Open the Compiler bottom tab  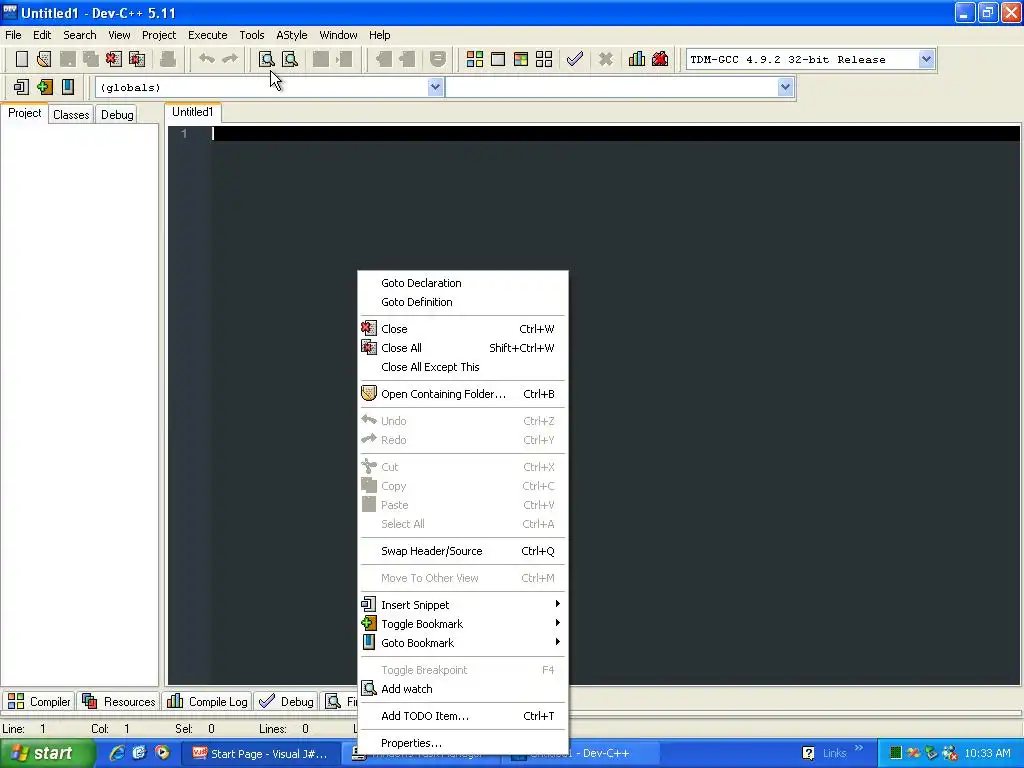coord(39,701)
